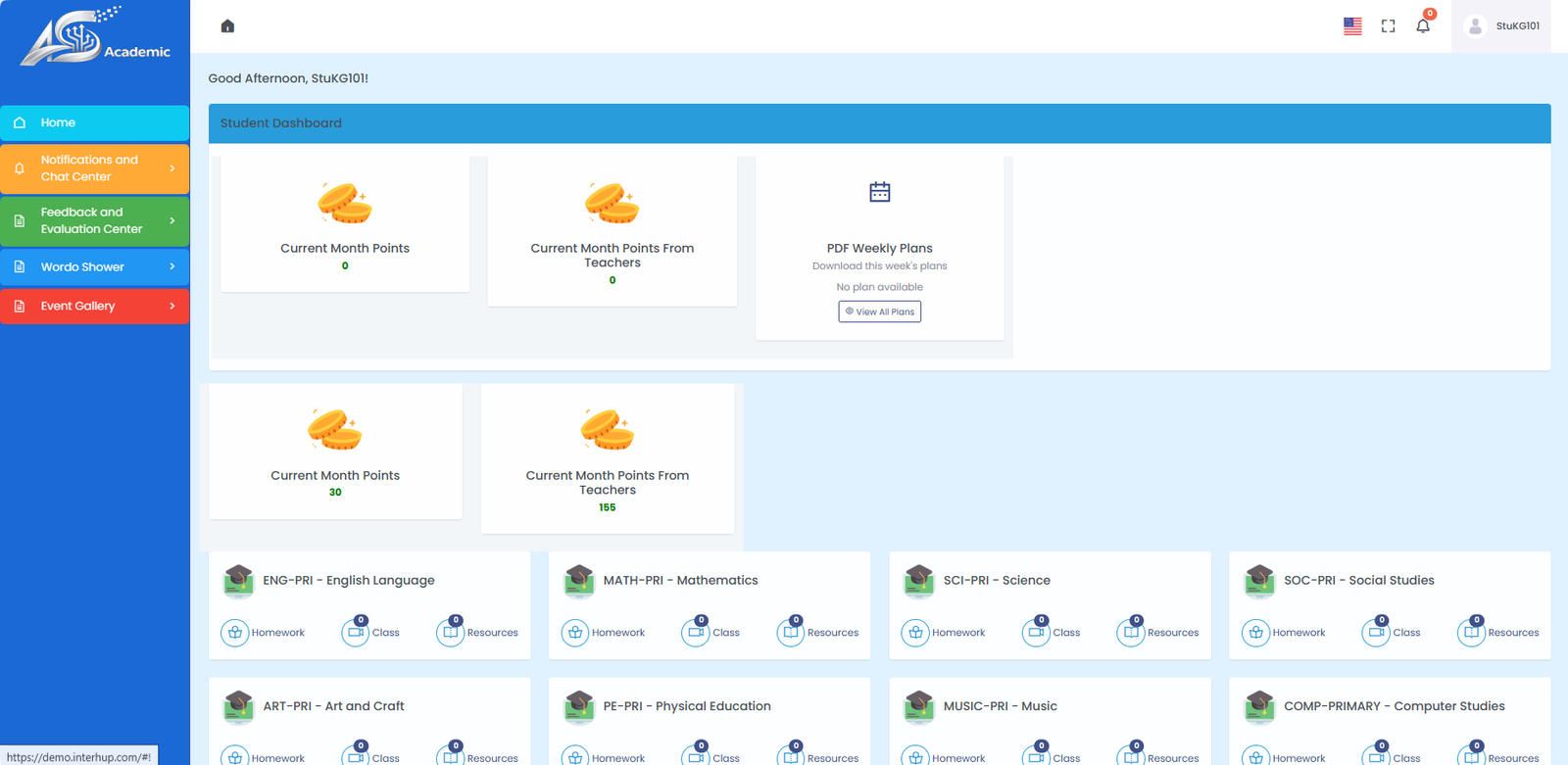Open PE-PRI - Physical Education course title
Viewport: 1568px width, 765px height.
(x=687, y=705)
